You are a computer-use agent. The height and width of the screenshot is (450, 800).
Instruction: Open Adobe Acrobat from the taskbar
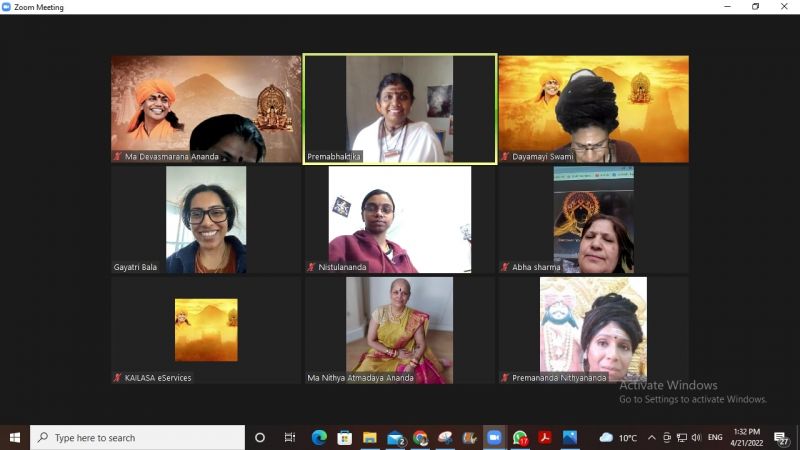[545, 438]
